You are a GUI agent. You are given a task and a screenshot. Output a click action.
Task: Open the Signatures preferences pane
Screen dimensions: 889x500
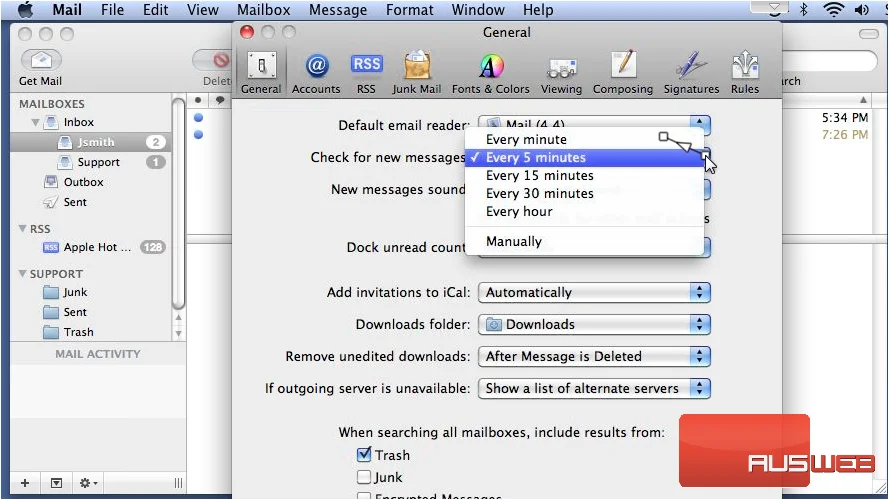(691, 73)
